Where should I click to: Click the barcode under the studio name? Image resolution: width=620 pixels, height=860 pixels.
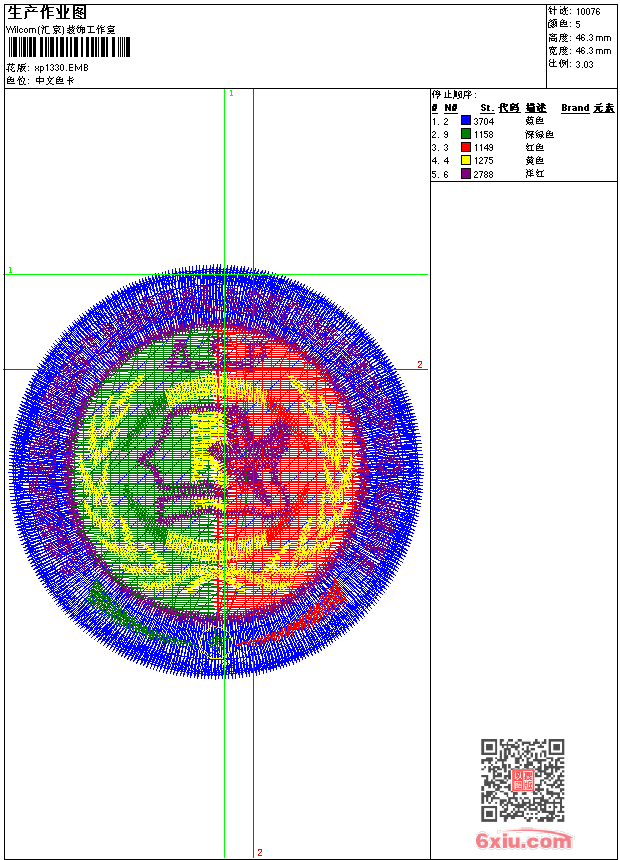[x=69, y=47]
